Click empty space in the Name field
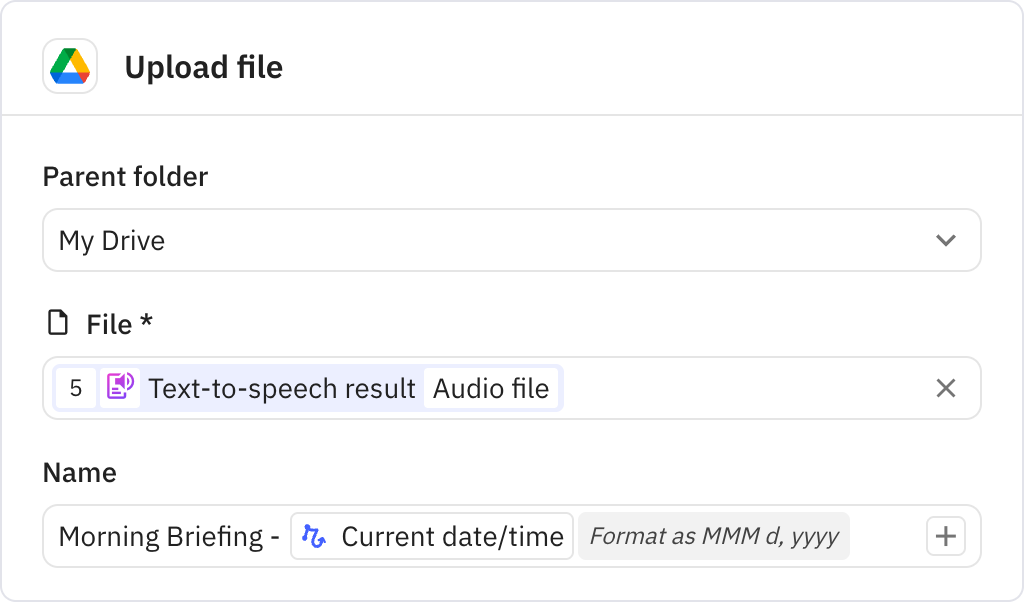Image resolution: width=1024 pixels, height=602 pixels. tap(886, 537)
